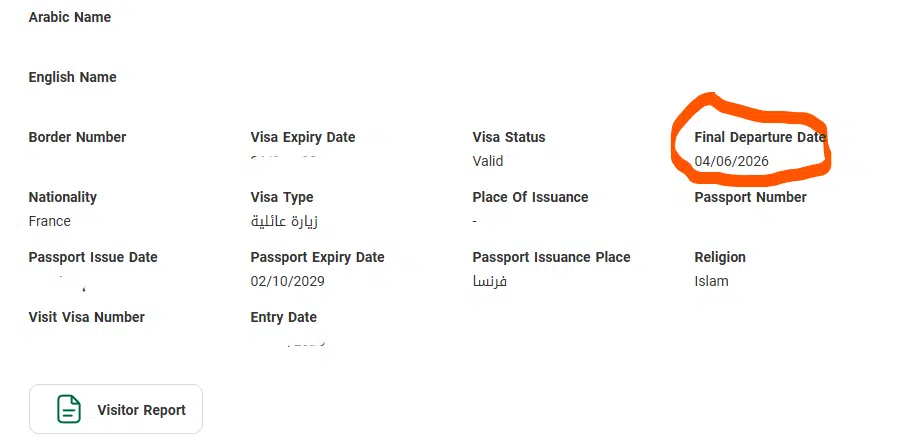
Task: Click the document icon on Visitor Report
Action: tap(68, 409)
